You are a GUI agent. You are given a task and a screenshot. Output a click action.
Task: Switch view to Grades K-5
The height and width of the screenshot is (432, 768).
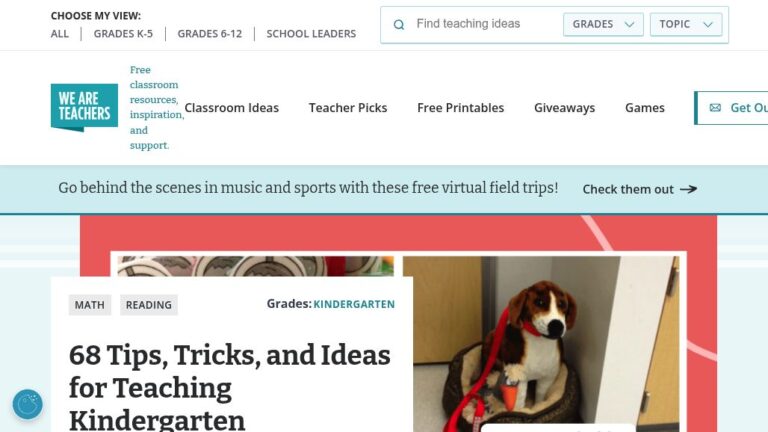pyautogui.click(x=123, y=34)
